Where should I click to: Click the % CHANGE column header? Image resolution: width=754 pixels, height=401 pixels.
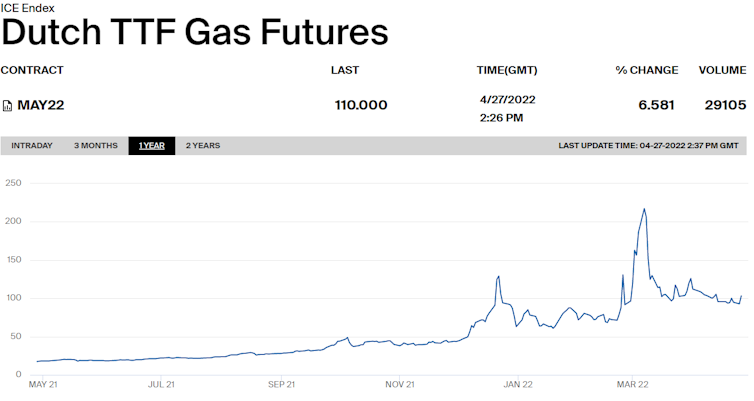[647, 70]
